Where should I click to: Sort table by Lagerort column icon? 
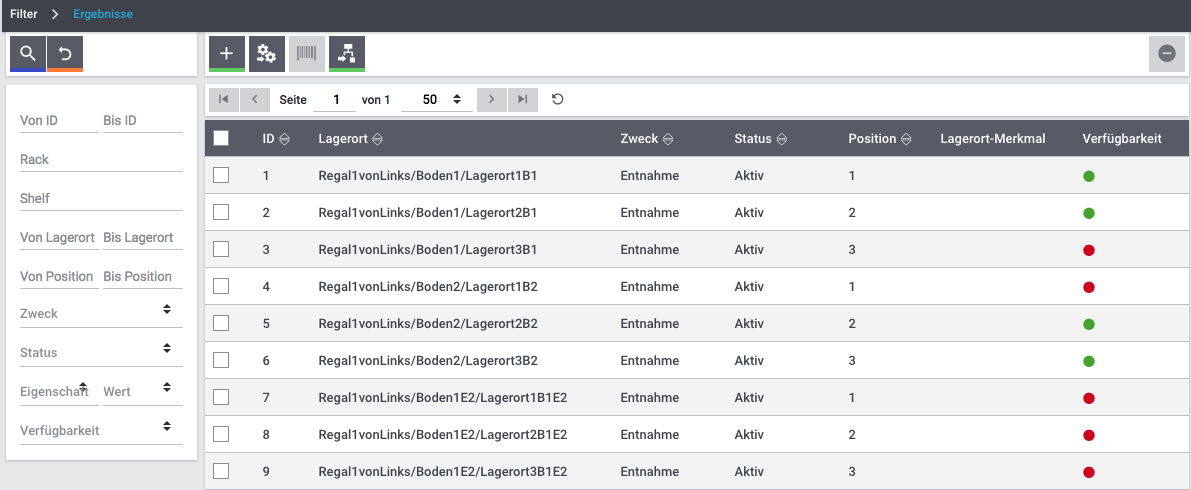pos(378,139)
